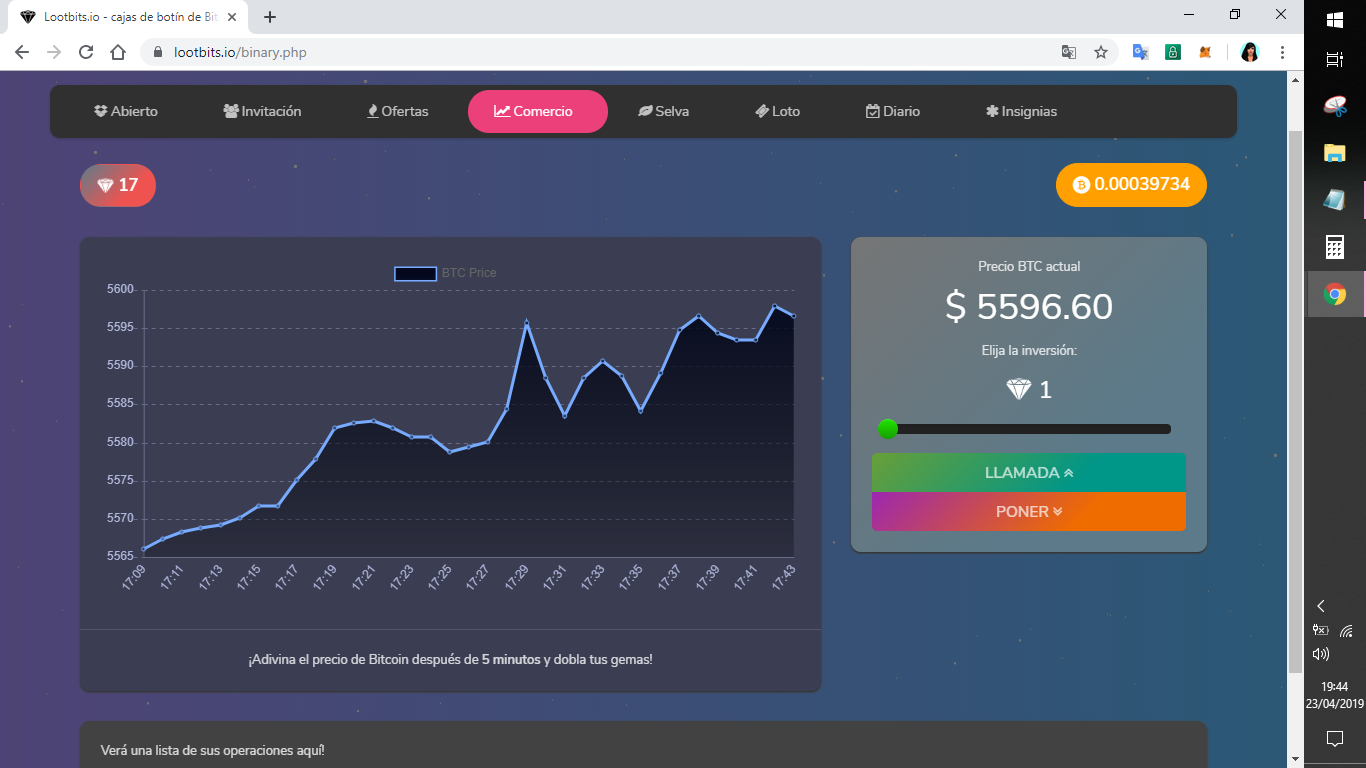Toggle the BTC Price chart legend
Image resolution: width=1366 pixels, height=768 pixels.
click(445, 273)
